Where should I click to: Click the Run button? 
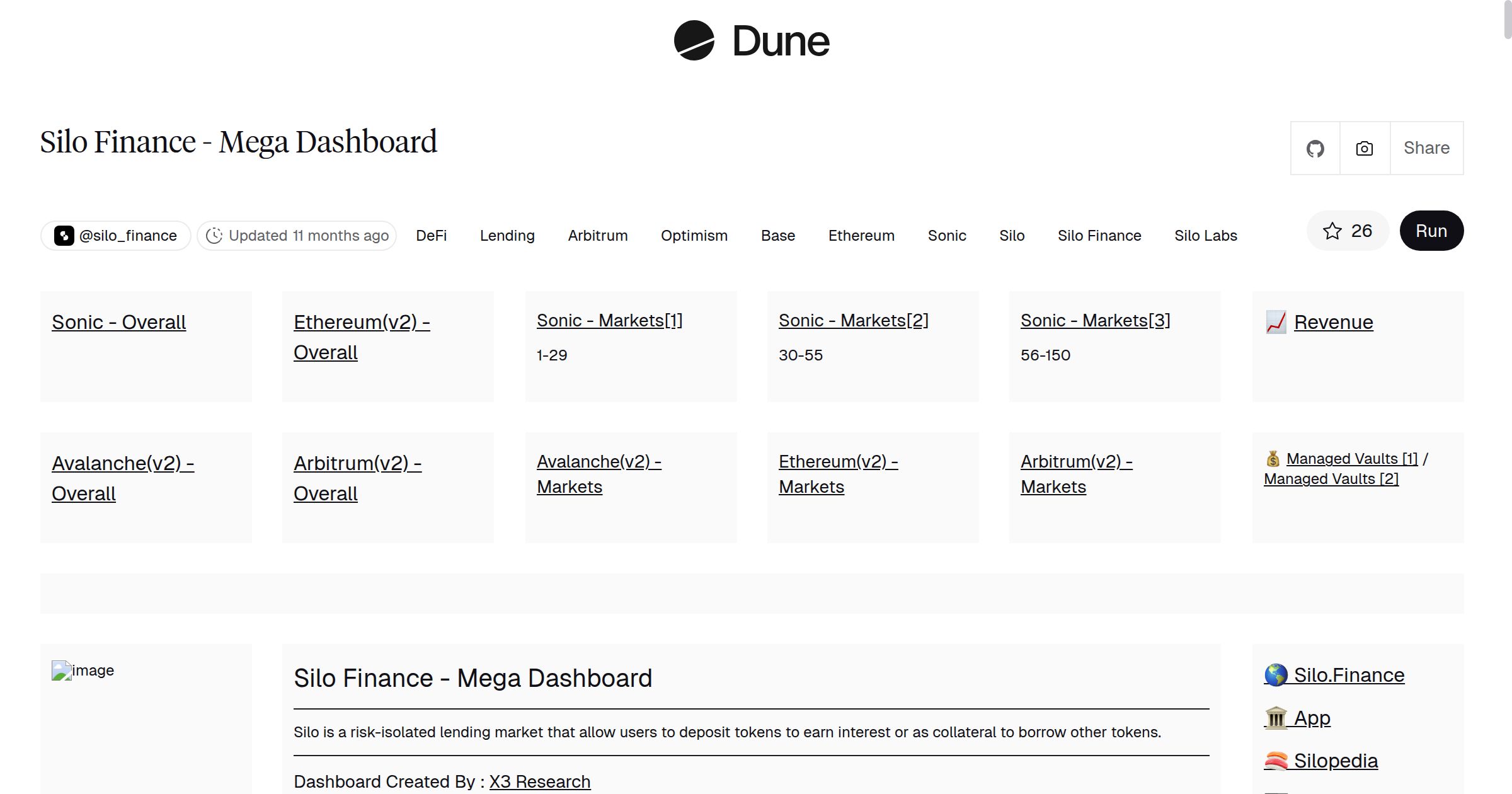1431,231
